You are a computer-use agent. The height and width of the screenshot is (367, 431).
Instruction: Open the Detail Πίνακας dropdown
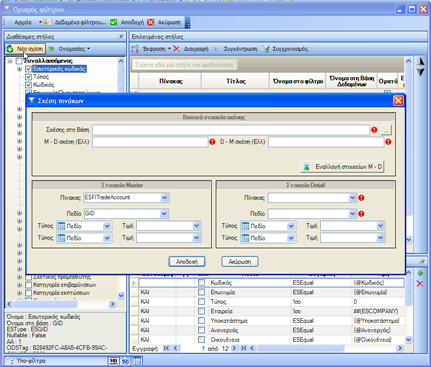pos(353,198)
